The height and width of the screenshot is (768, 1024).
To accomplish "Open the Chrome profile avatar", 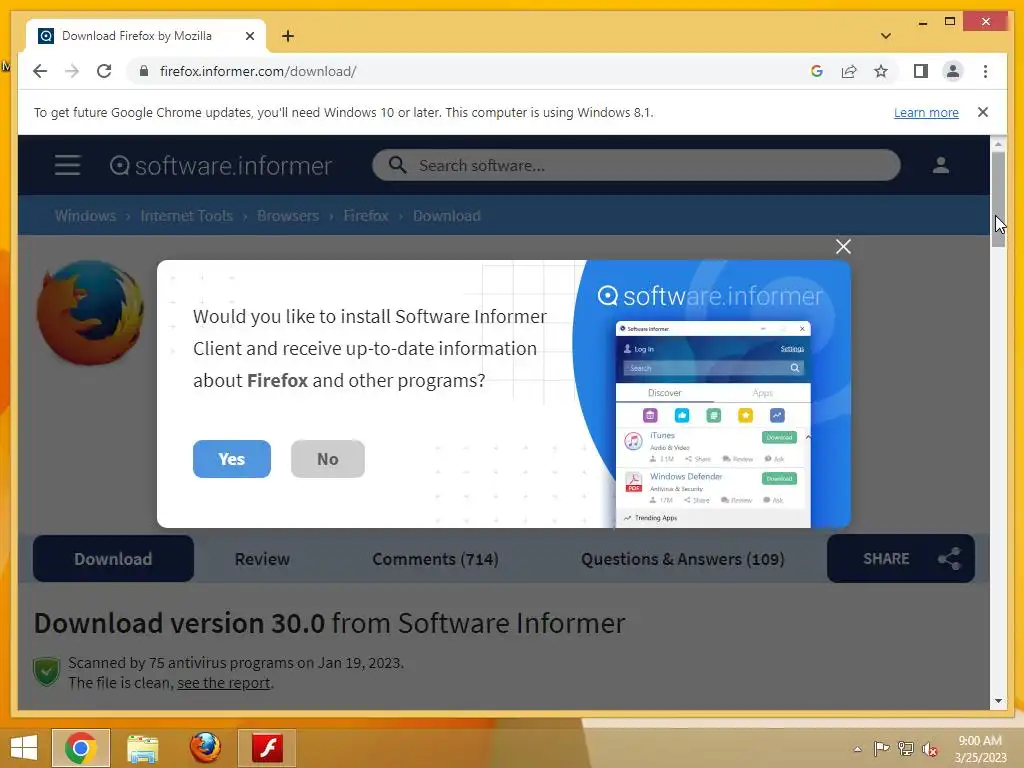I will 953,71.
